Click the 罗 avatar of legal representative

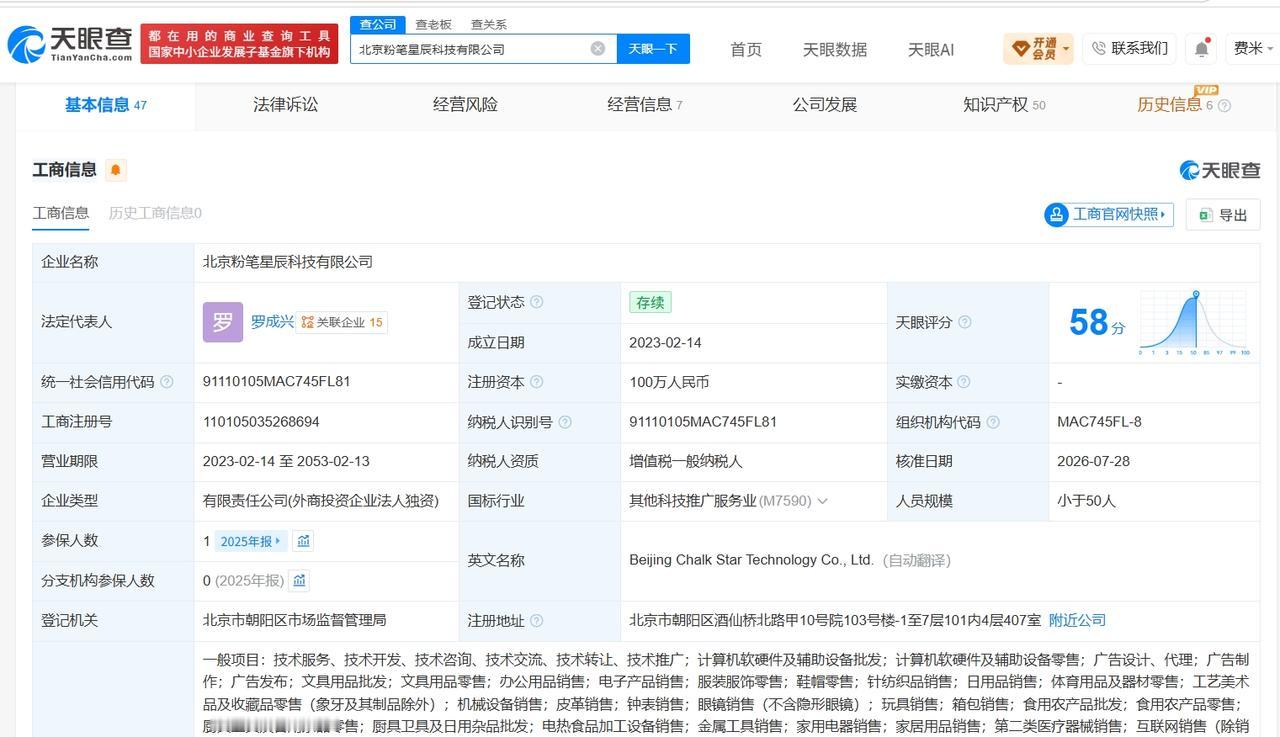[222, 322]
